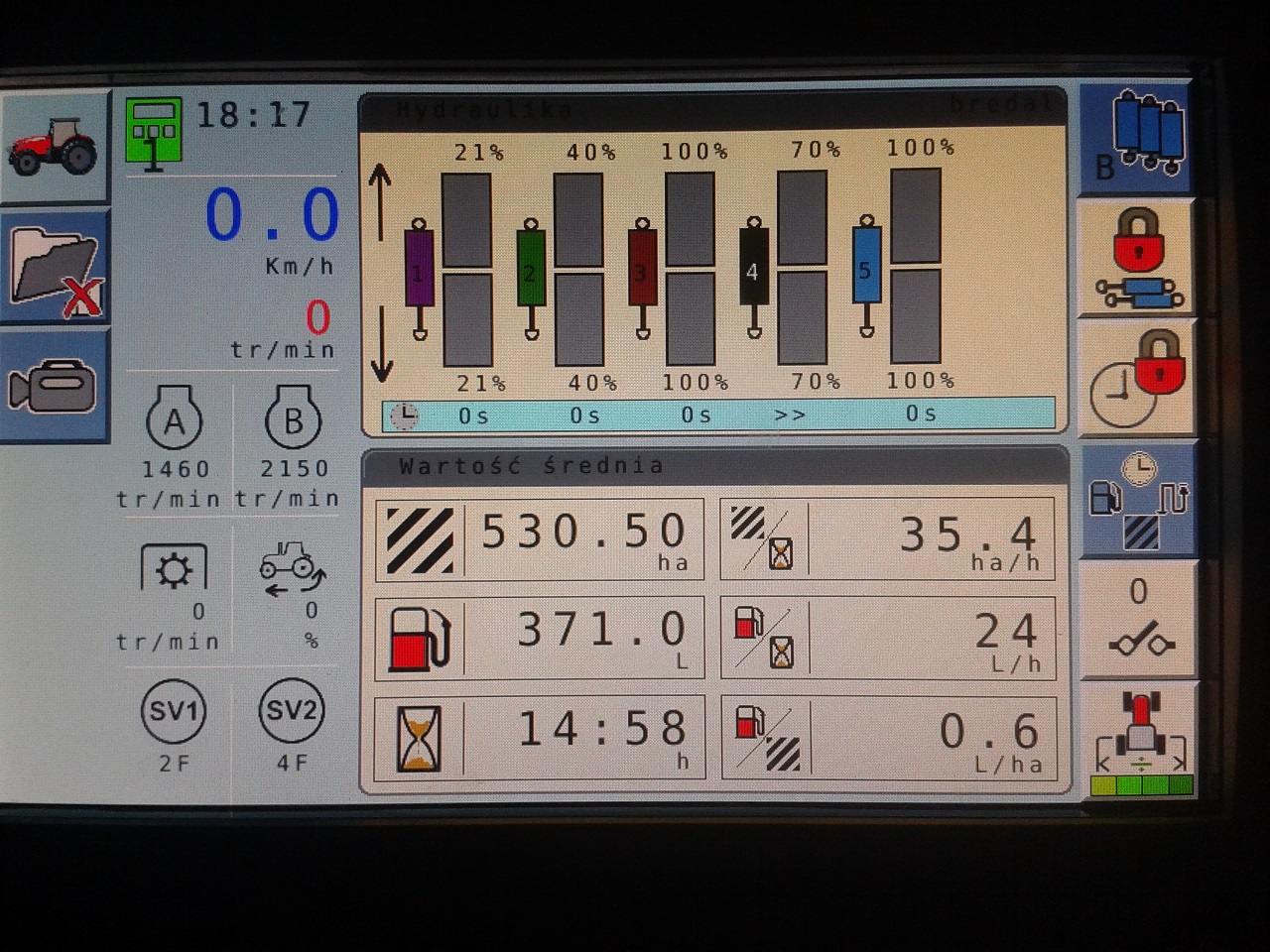Adjust the blue valve 5 flow bar
1270x952 pixels.
click(916, 265)
